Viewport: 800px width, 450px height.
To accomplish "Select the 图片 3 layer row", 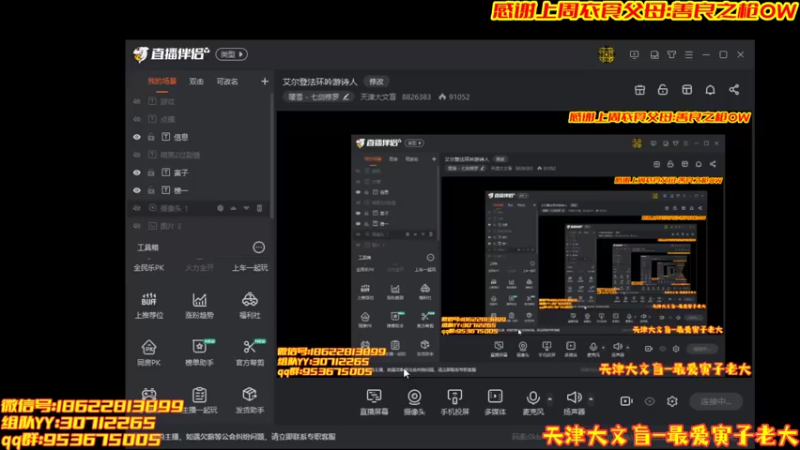I will tap(200, 226).
